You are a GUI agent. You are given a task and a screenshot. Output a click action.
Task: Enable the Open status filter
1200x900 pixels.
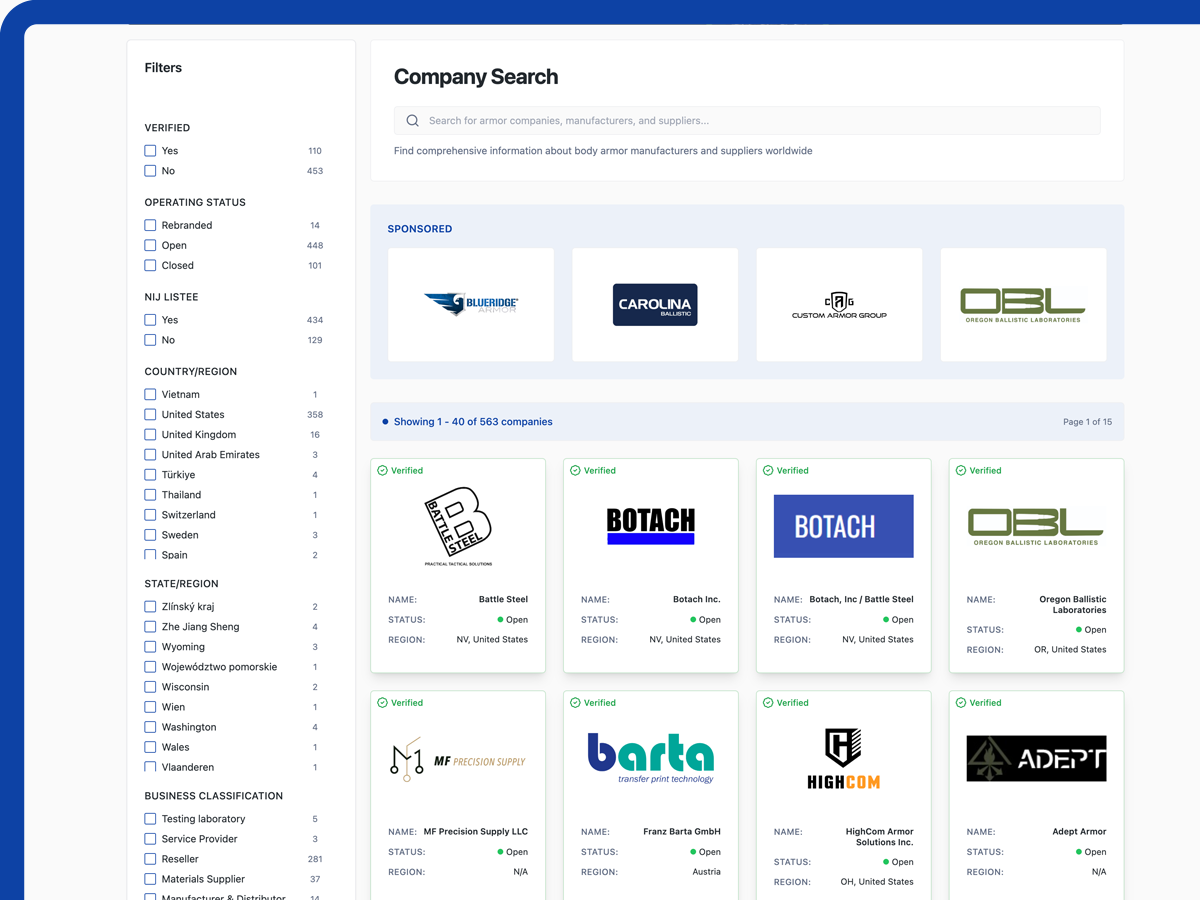click(x=150, y=245)
